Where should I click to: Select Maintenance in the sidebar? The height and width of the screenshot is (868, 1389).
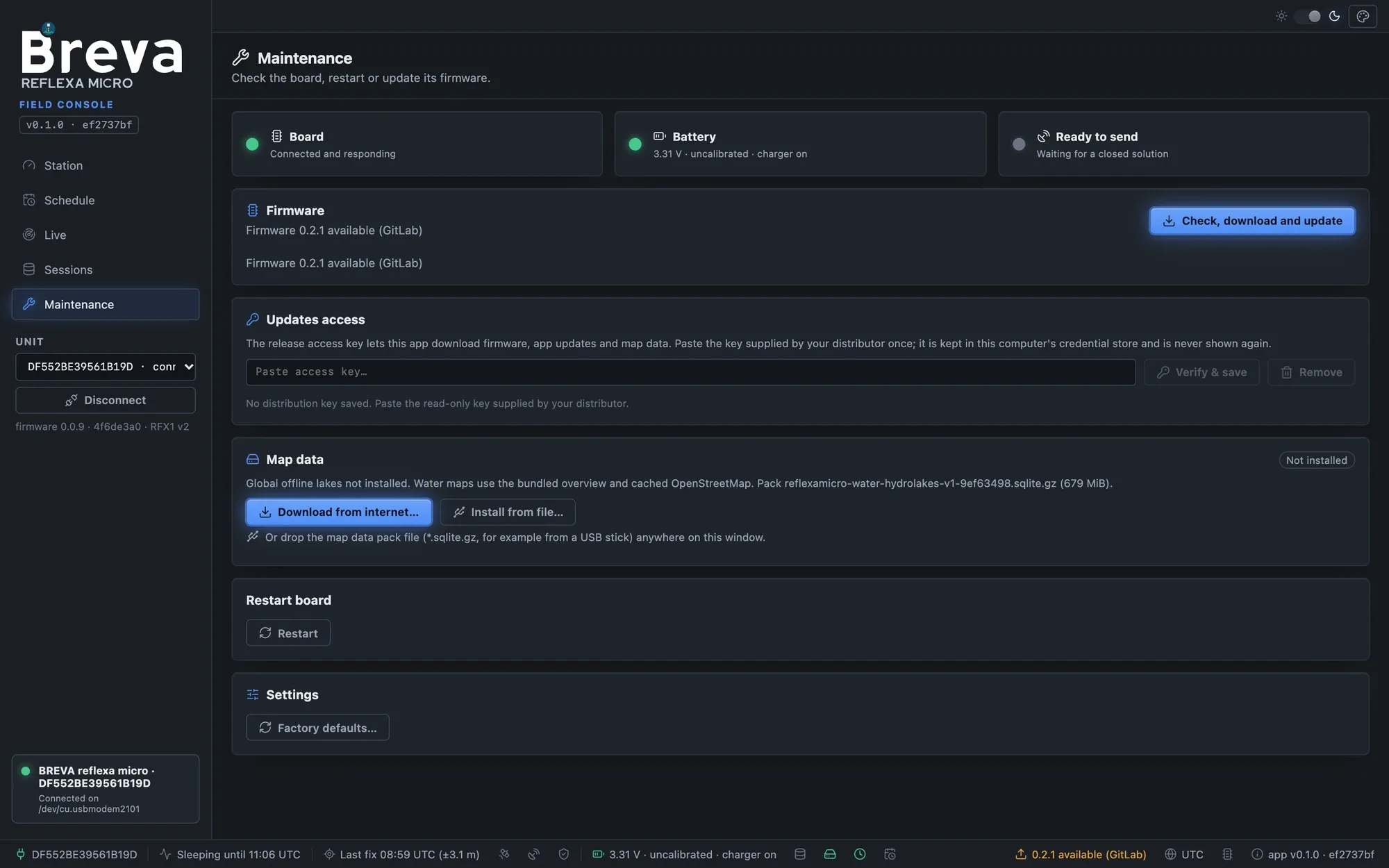106,304
